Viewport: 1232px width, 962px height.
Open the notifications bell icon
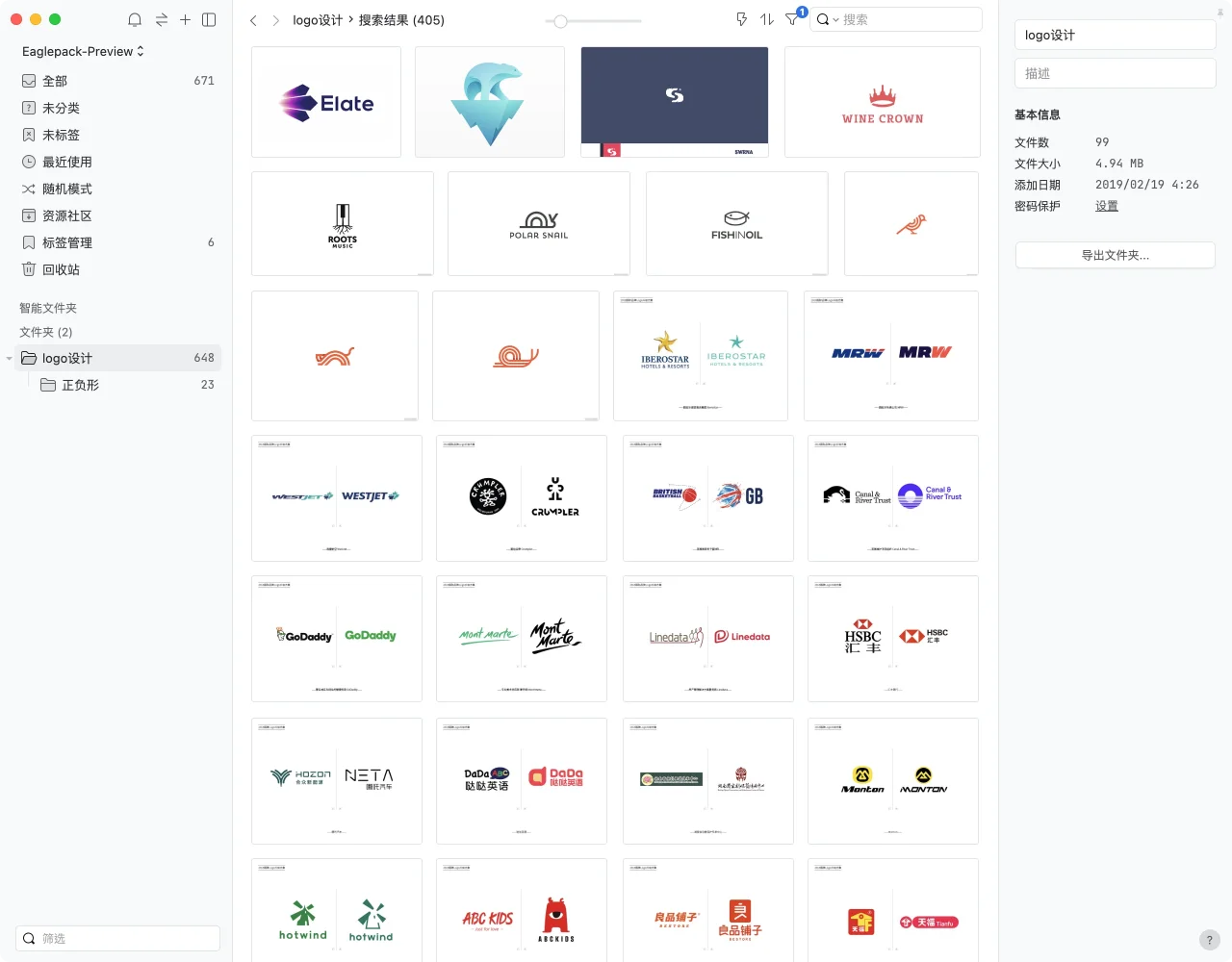click(135, 19)
